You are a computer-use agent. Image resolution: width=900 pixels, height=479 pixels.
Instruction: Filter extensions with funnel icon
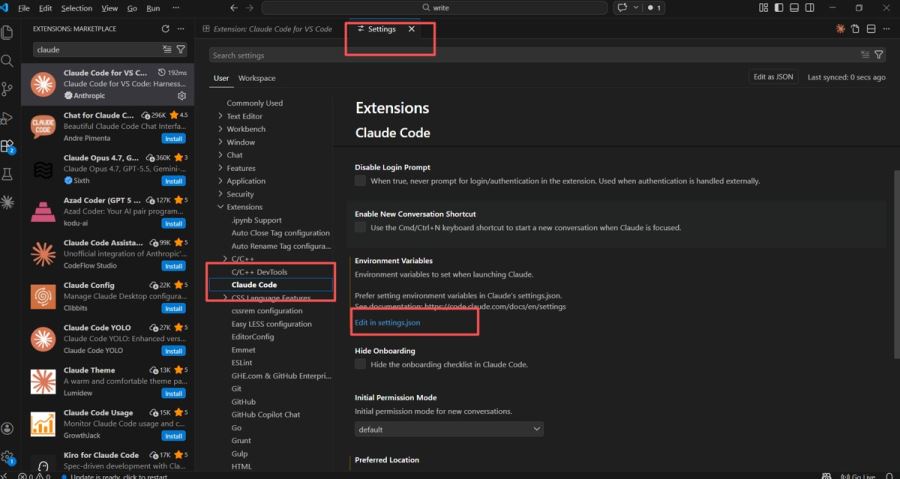[x=181, y=50]
